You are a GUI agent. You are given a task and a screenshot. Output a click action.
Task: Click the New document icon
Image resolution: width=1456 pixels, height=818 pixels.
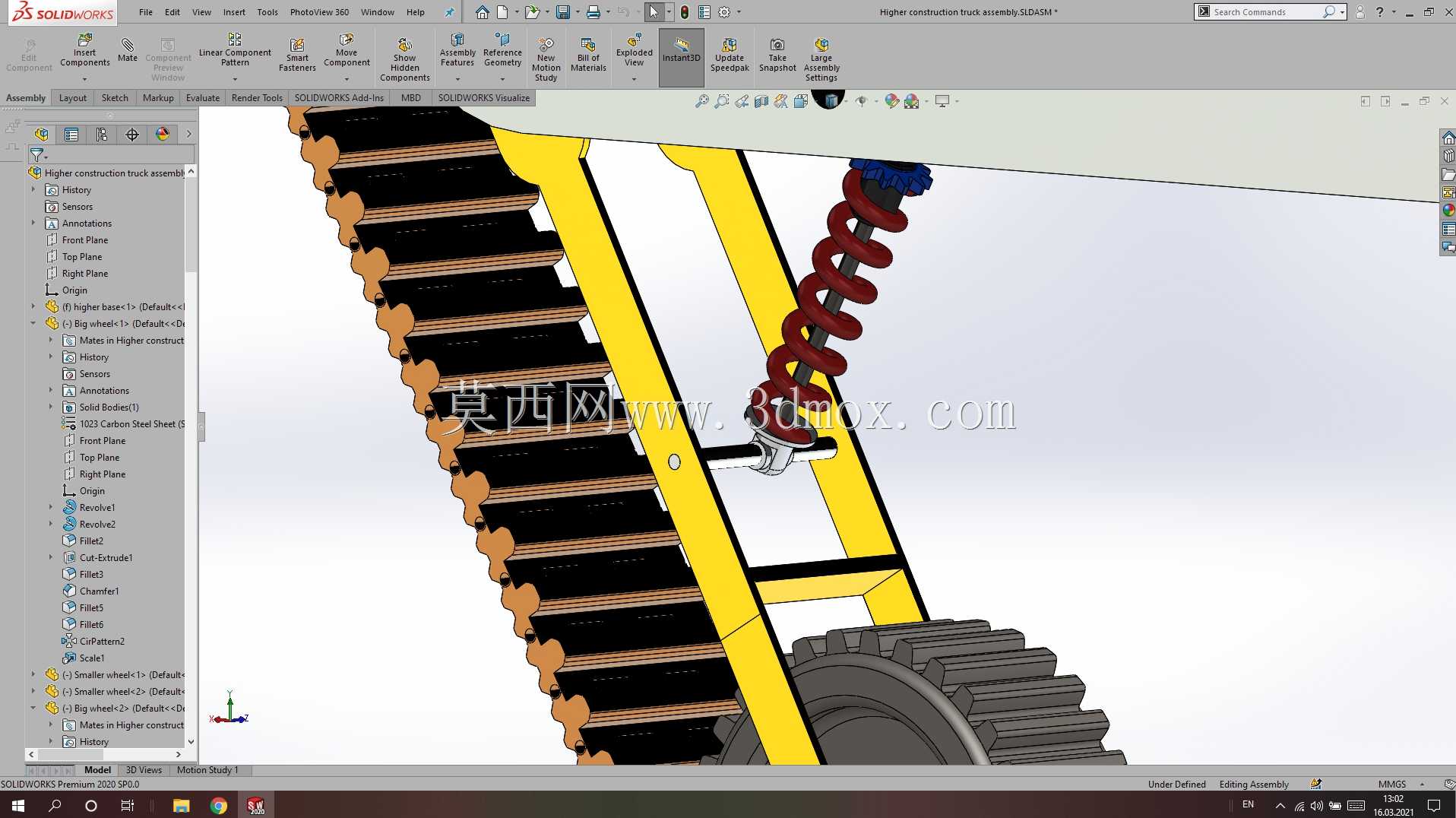[x=502, y=12]
